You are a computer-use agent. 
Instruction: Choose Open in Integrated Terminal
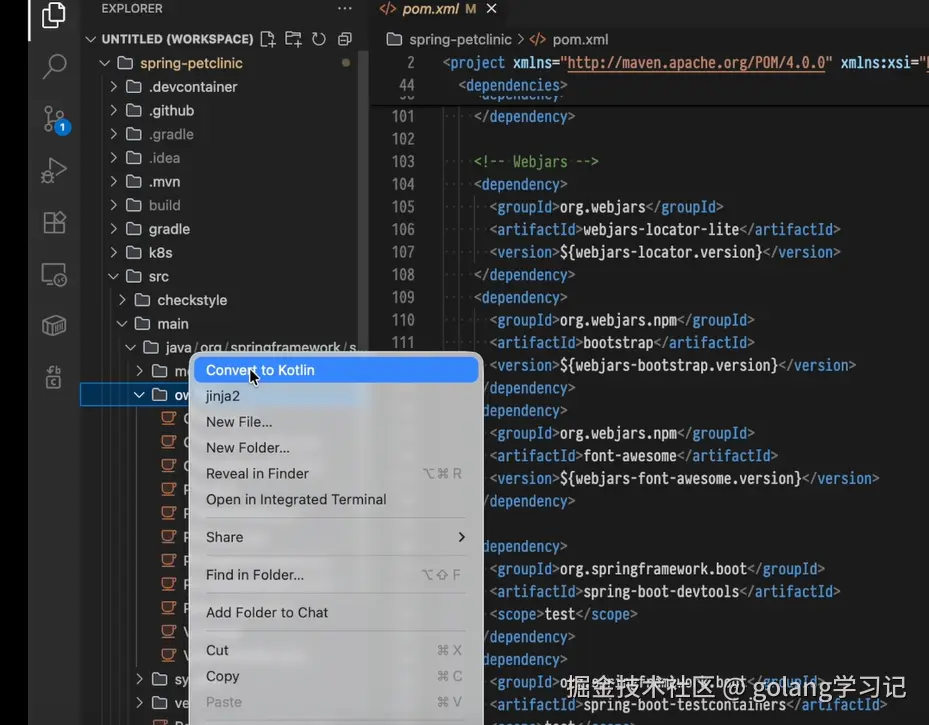click(x=336, y=499)
